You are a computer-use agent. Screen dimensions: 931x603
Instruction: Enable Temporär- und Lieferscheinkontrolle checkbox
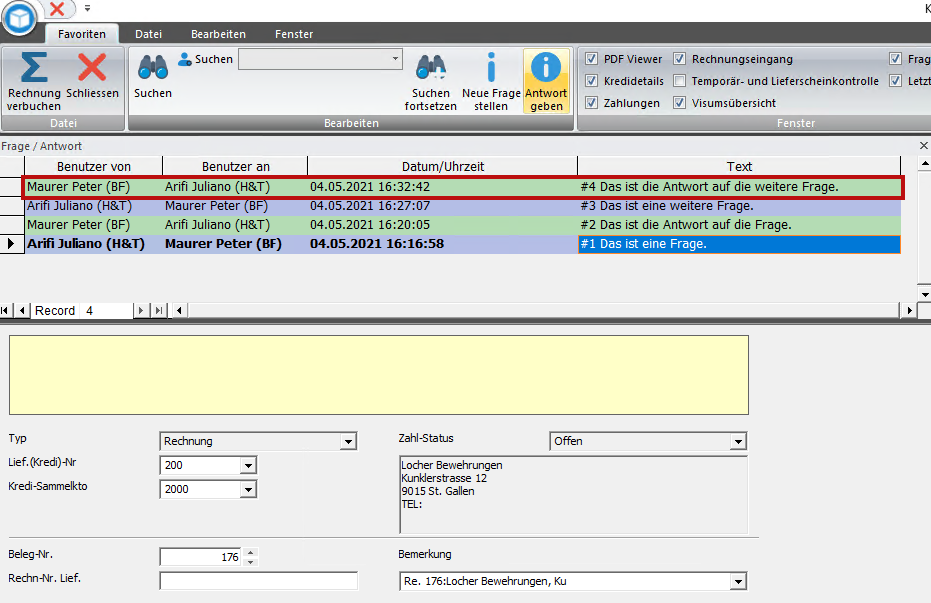tap(680, 81)
